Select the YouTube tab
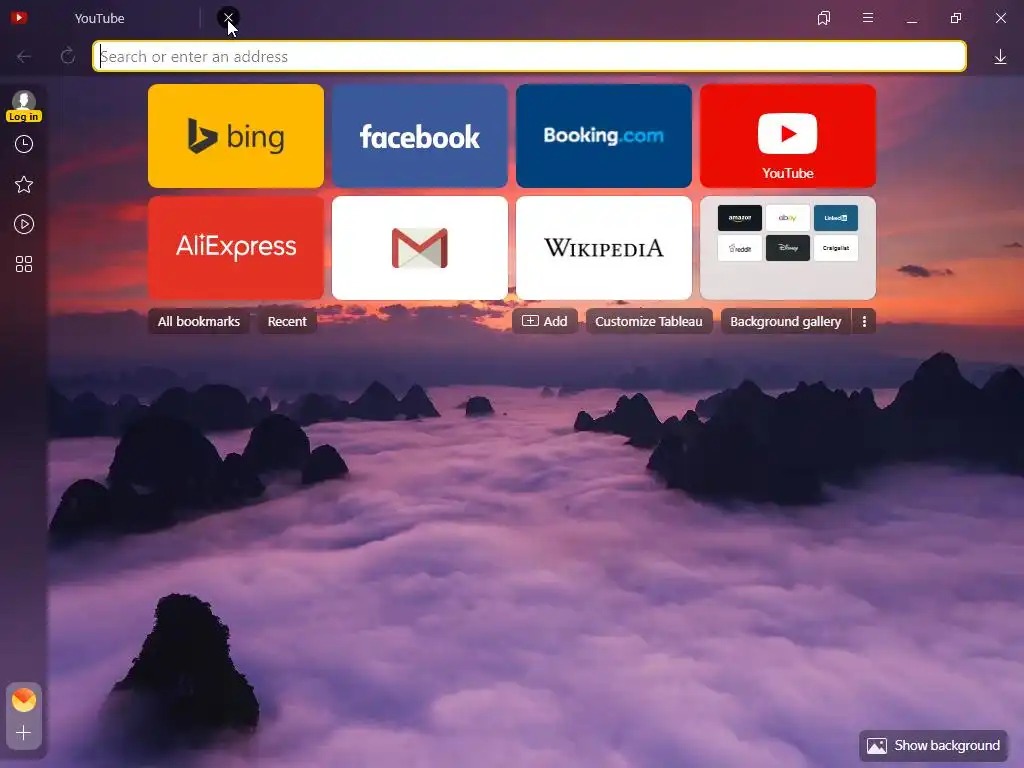The width and height of the screenshot is (1024, 768). (99, 18)
